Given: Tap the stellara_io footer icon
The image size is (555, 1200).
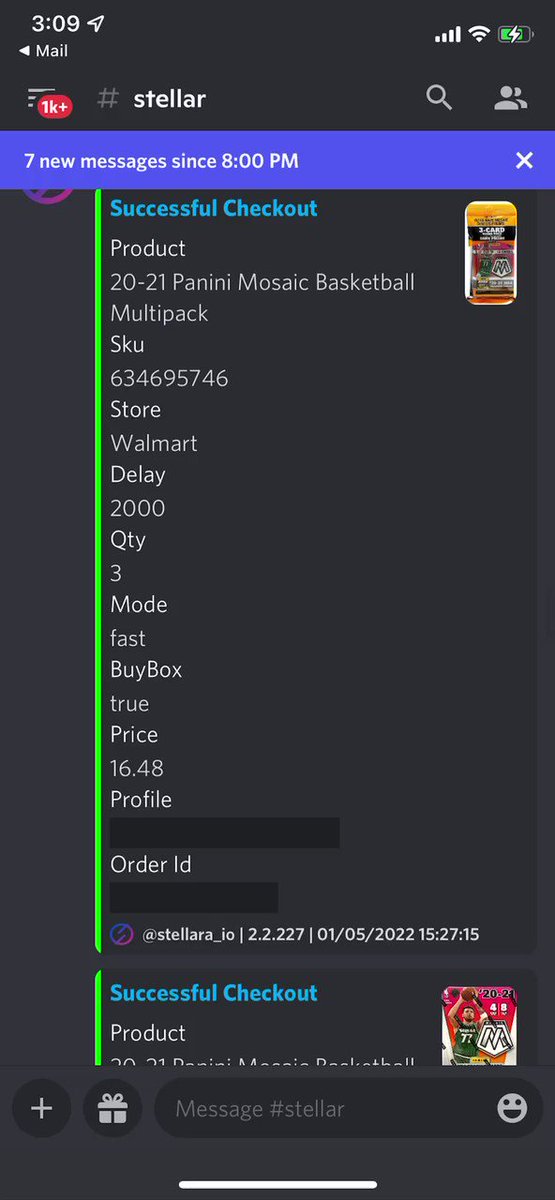Looking at the screenshot, I should [x=121, y=935].
